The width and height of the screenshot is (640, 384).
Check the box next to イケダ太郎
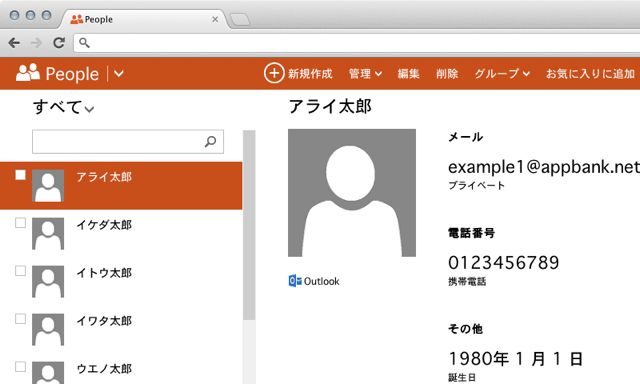(20, 222)
